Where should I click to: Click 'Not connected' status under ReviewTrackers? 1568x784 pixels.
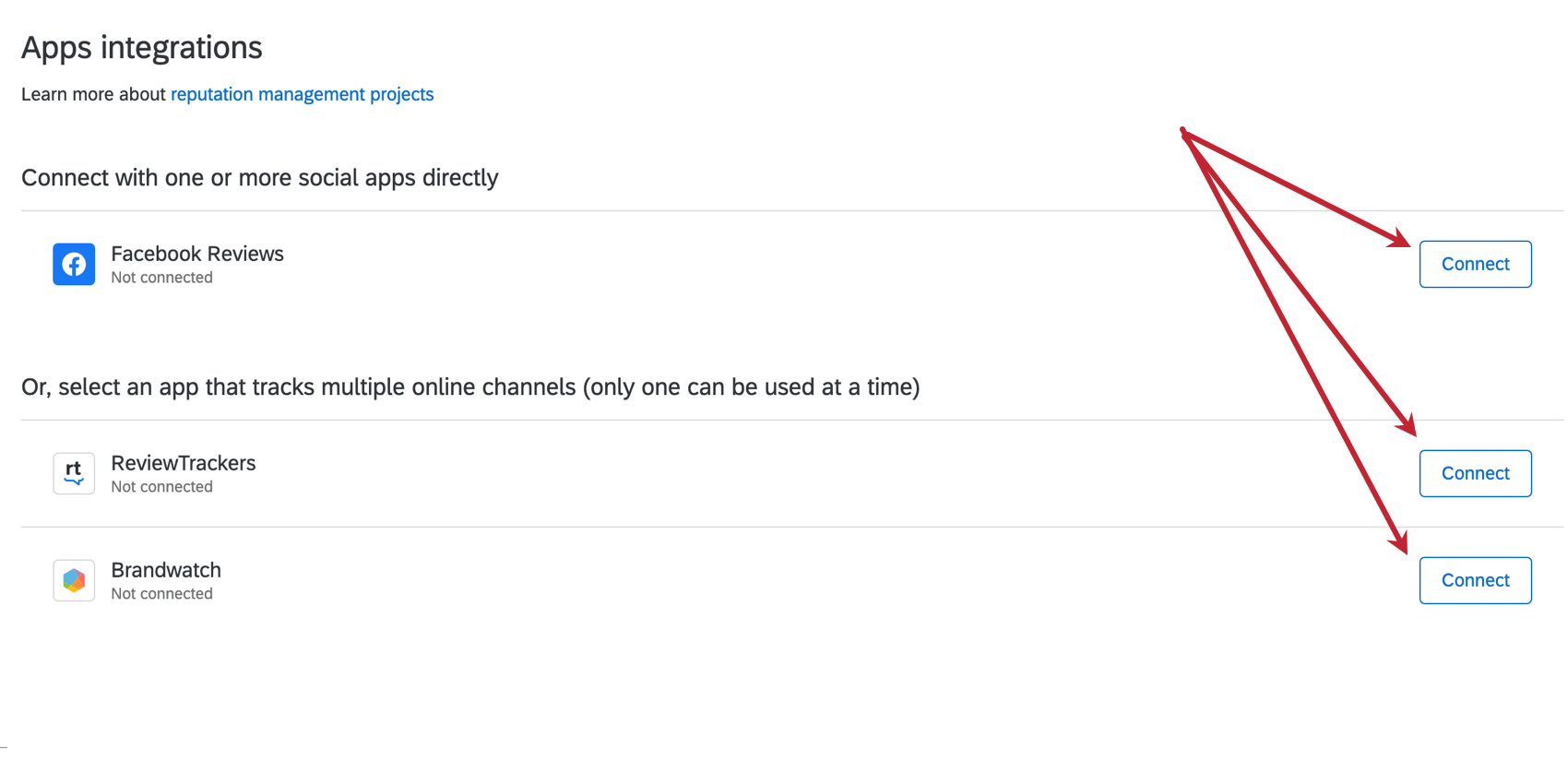coord(161,487)
